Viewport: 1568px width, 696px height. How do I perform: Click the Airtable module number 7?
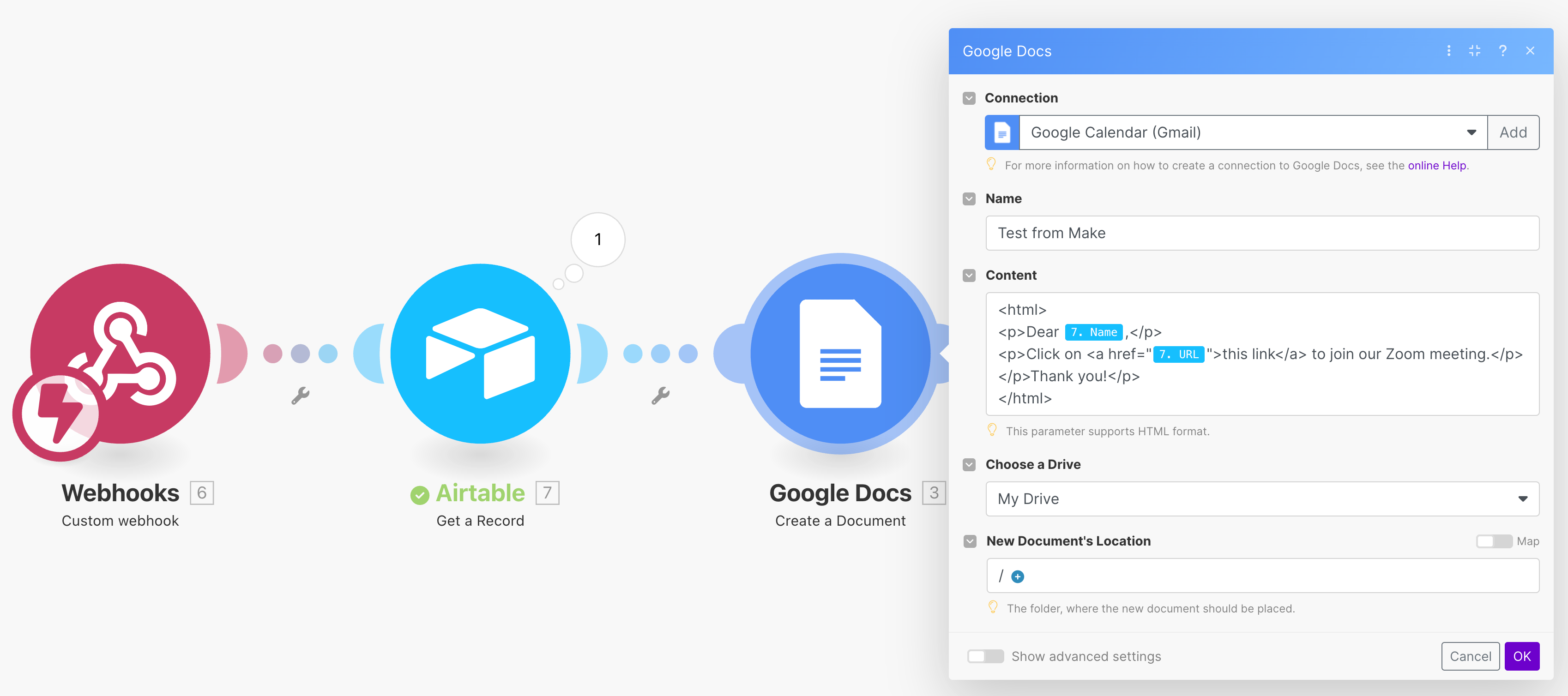[547, 492]
